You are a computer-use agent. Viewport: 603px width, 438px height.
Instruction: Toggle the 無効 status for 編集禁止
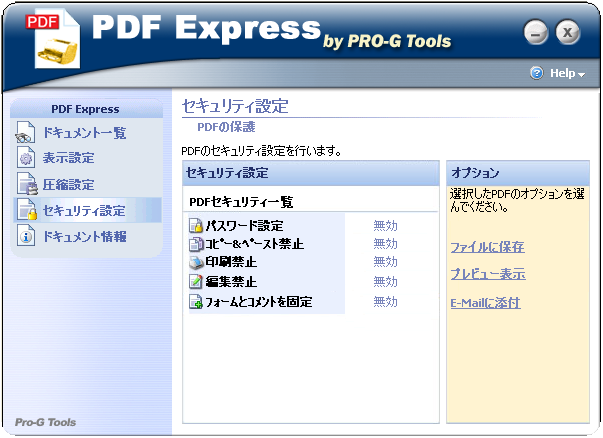(385, 282)
